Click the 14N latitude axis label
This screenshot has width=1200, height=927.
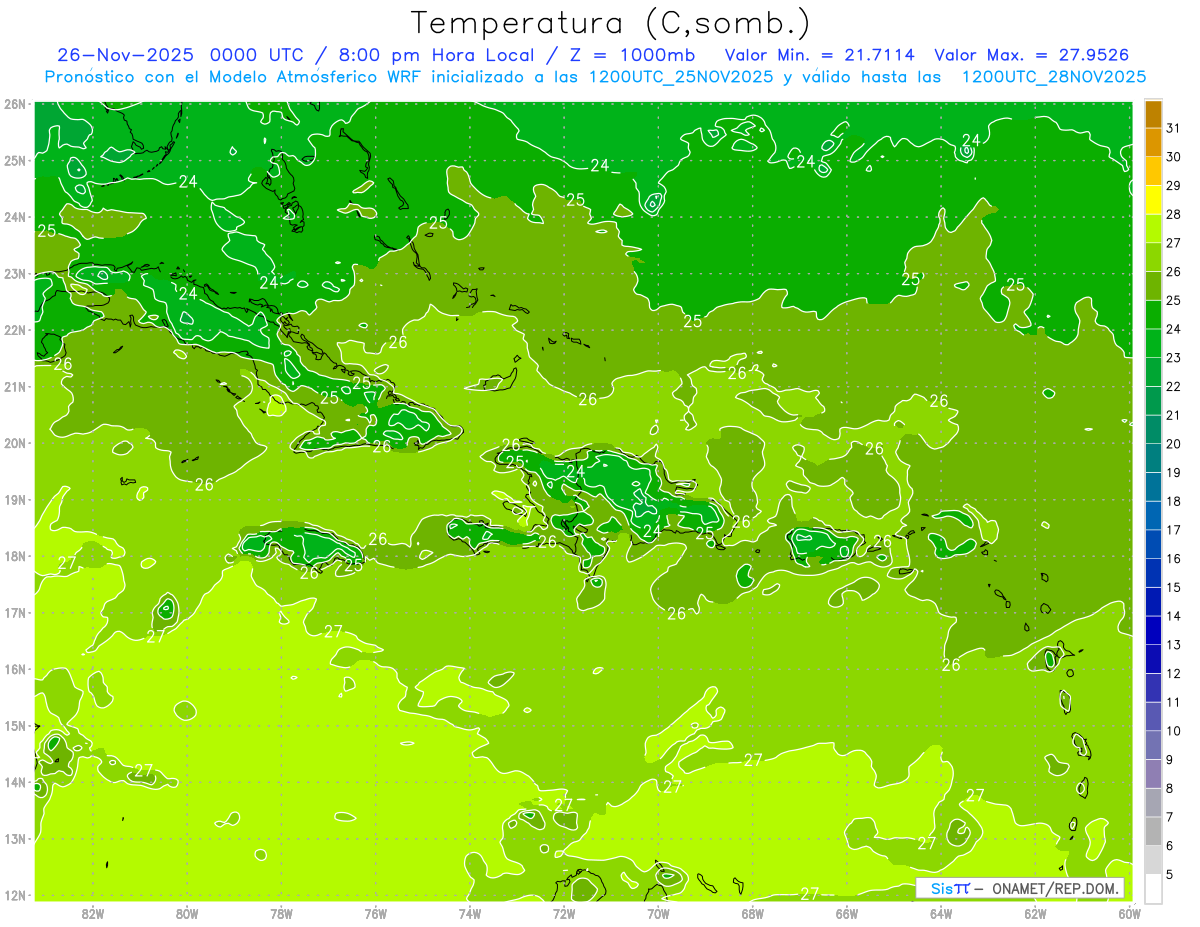[x=15, y=782]
